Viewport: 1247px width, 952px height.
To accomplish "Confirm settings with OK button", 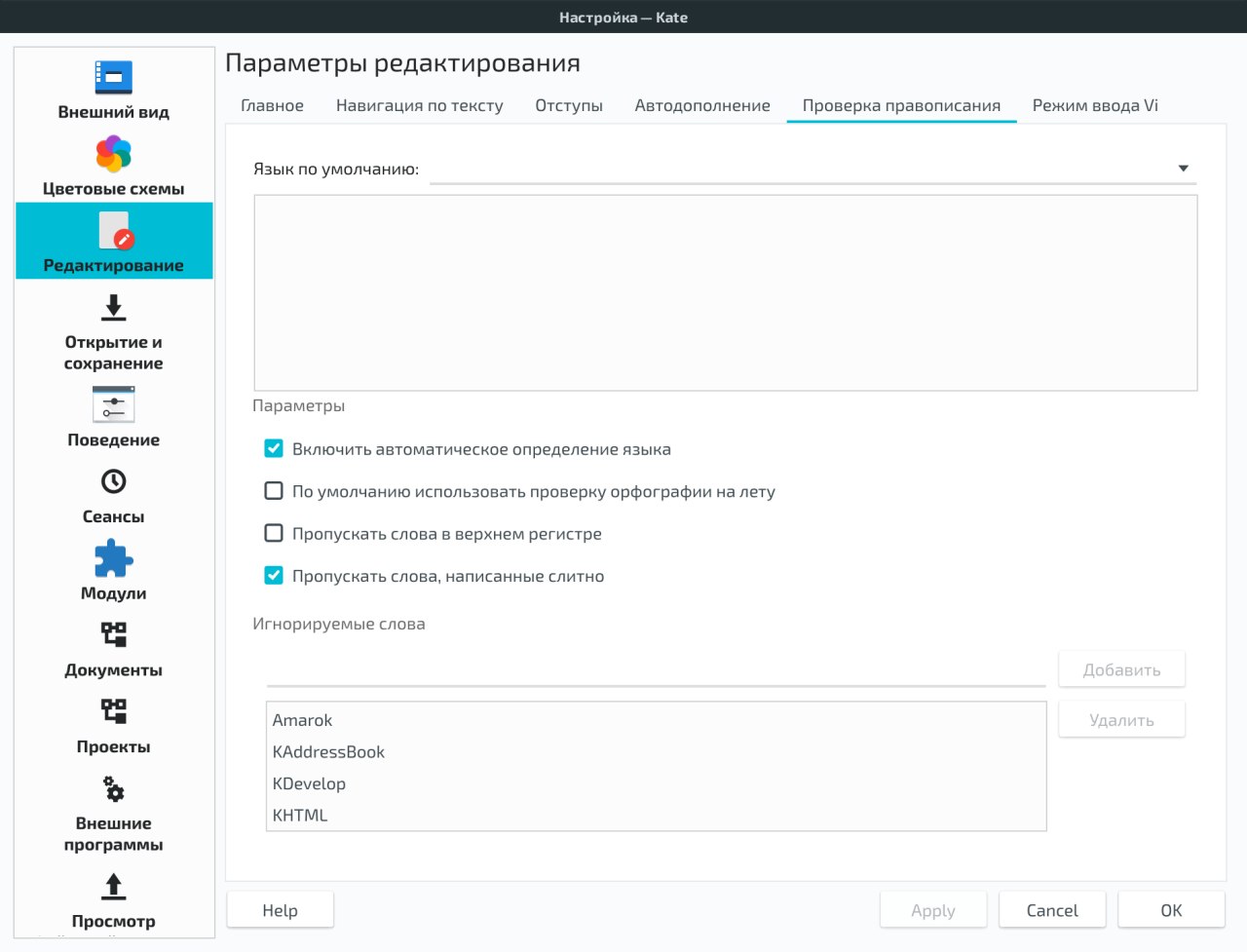I will (1171, 910).
